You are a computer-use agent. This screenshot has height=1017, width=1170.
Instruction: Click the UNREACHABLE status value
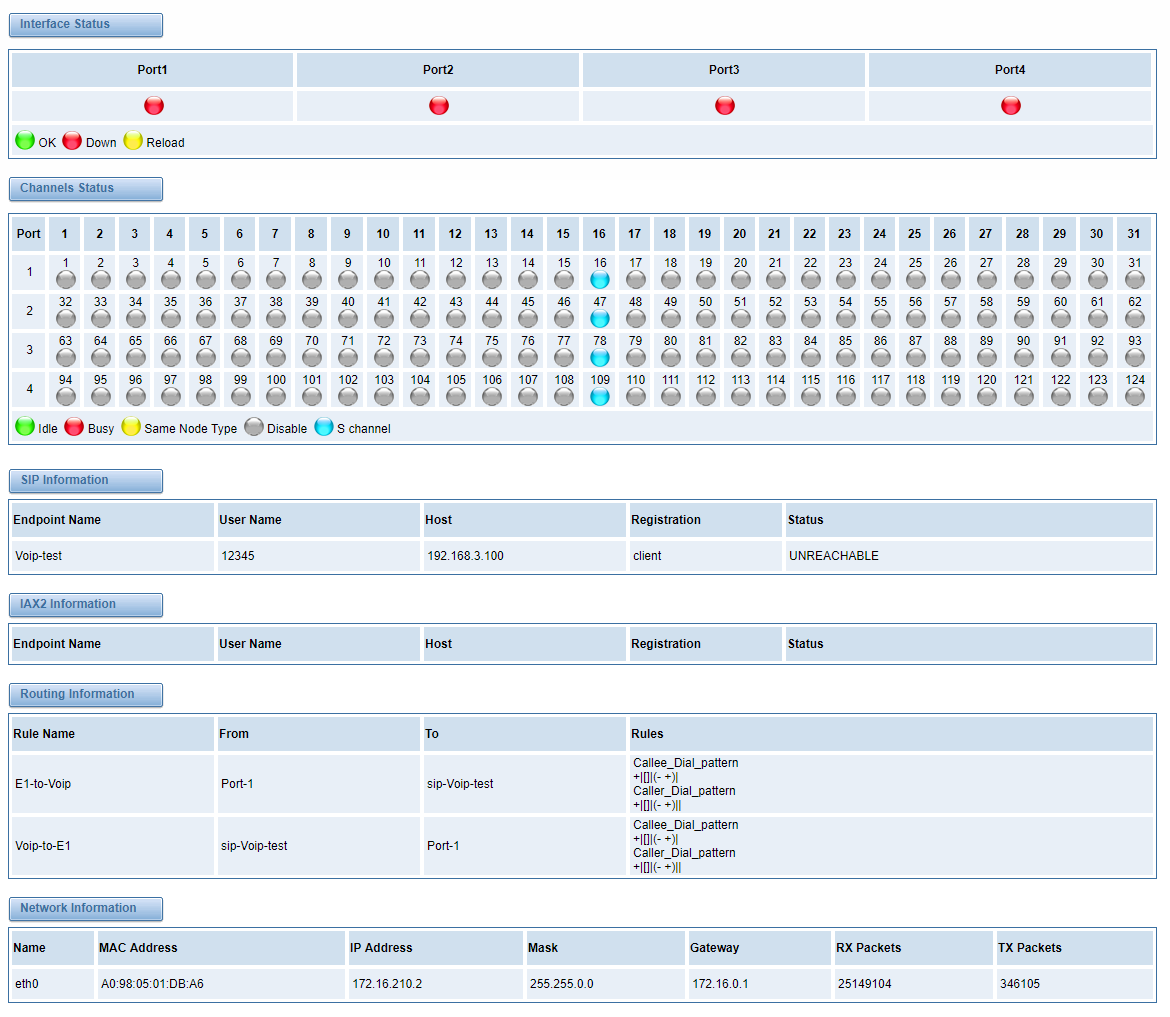[x=834, y=556]
